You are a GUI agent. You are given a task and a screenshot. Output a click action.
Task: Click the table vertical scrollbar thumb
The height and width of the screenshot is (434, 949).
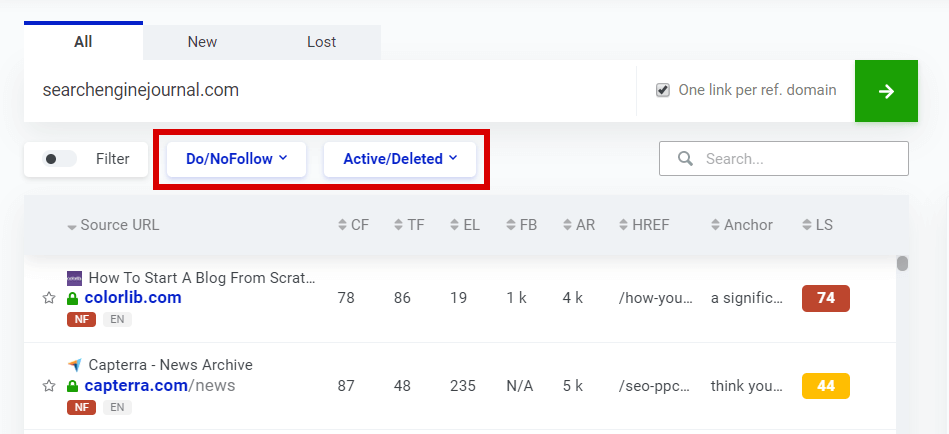[x=902, y=264]
